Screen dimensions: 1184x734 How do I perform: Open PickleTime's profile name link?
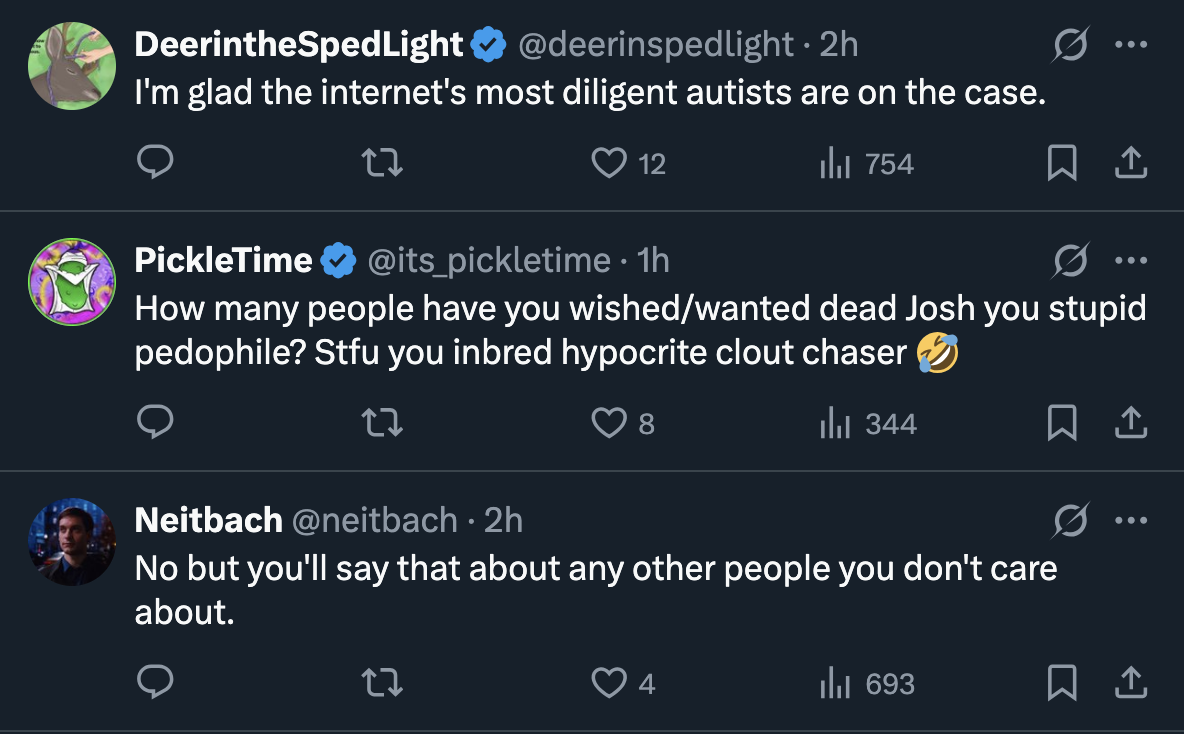(224, 260)
